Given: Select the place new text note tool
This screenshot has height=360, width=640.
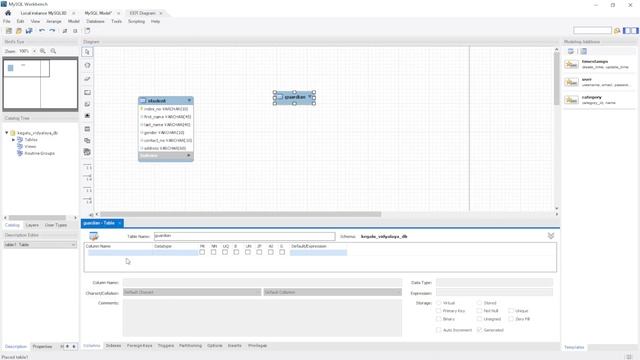Looking at the screenshot, I should tap(87, 104).
